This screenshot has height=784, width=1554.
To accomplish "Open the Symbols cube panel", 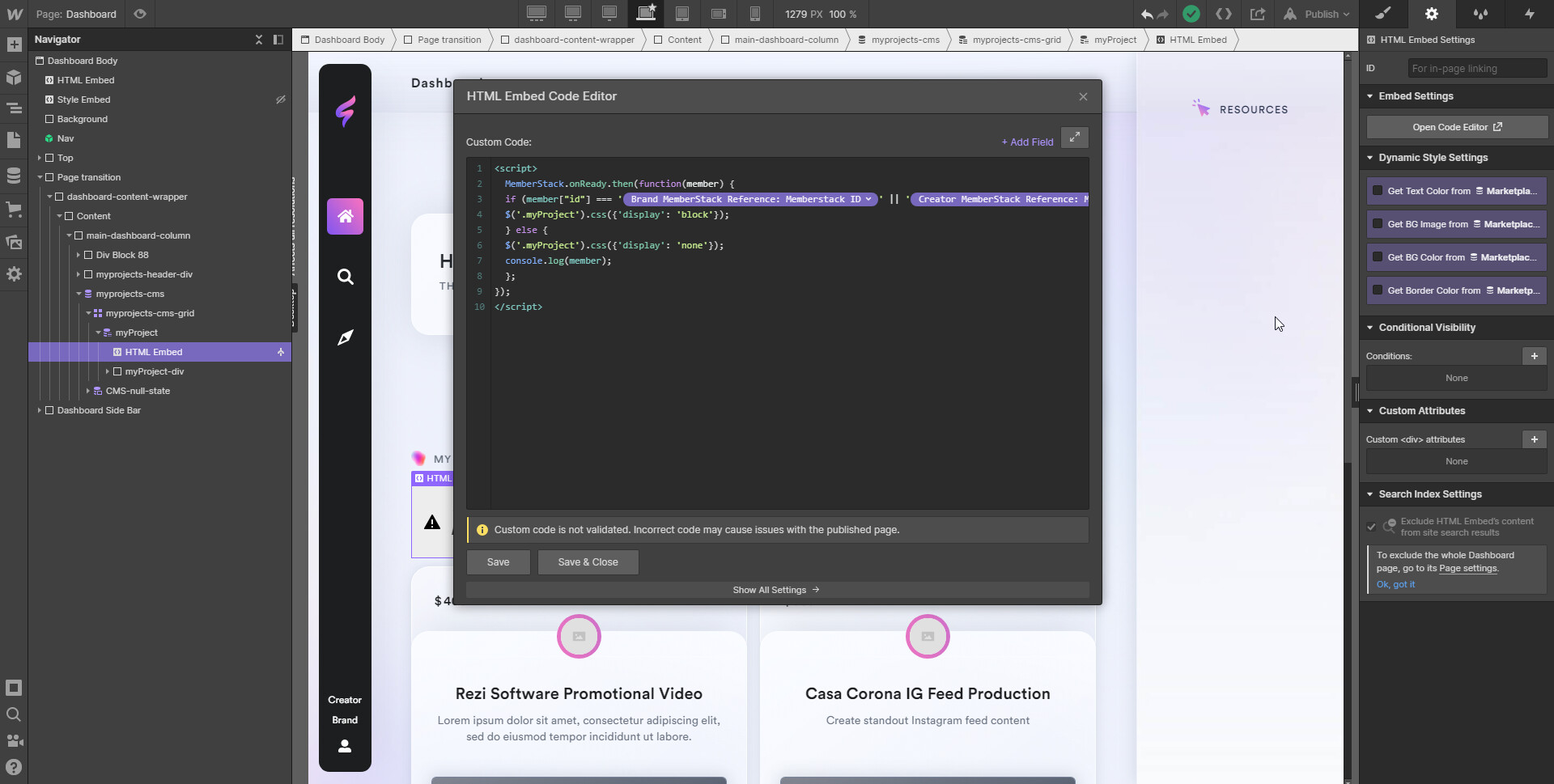I will click(14, 77).
